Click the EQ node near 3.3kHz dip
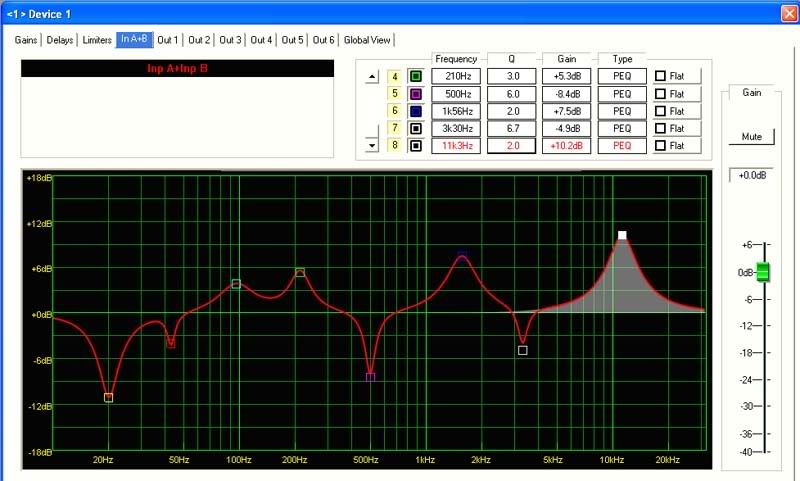Image resolution: width=800 pixels, height=481 pixels. (523, 350)
